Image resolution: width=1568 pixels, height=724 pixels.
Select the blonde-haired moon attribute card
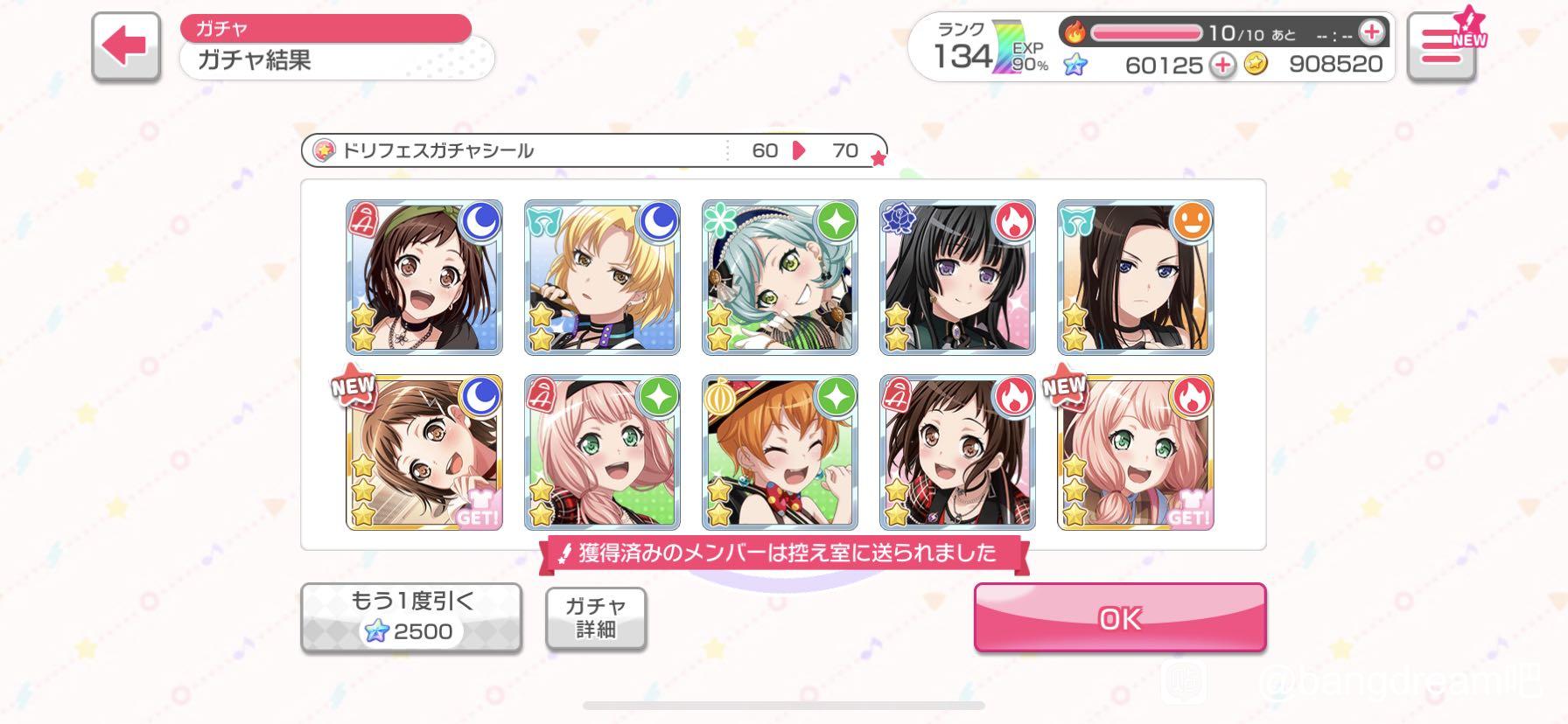click(602, 277)
